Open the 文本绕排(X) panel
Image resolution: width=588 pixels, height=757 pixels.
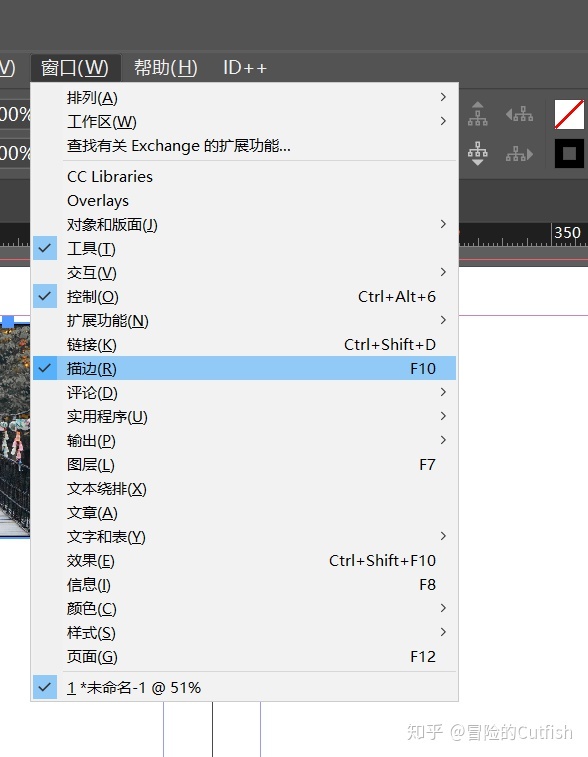(x=244, y=489)
